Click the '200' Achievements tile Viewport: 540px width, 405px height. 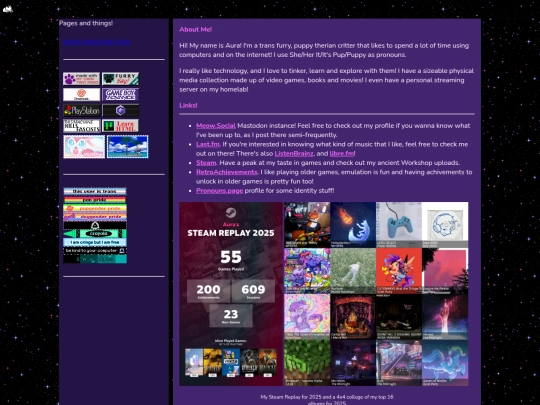point(208,291)
